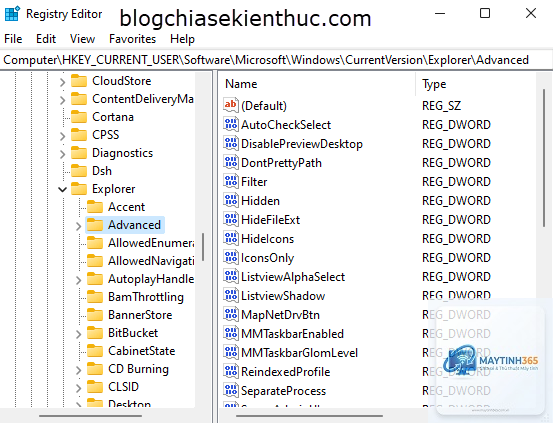Image resolution: width=553 pixels, height=423 pixels.
Task: Click the SeparateProcess DWORD icon
Action: (231, 391)
